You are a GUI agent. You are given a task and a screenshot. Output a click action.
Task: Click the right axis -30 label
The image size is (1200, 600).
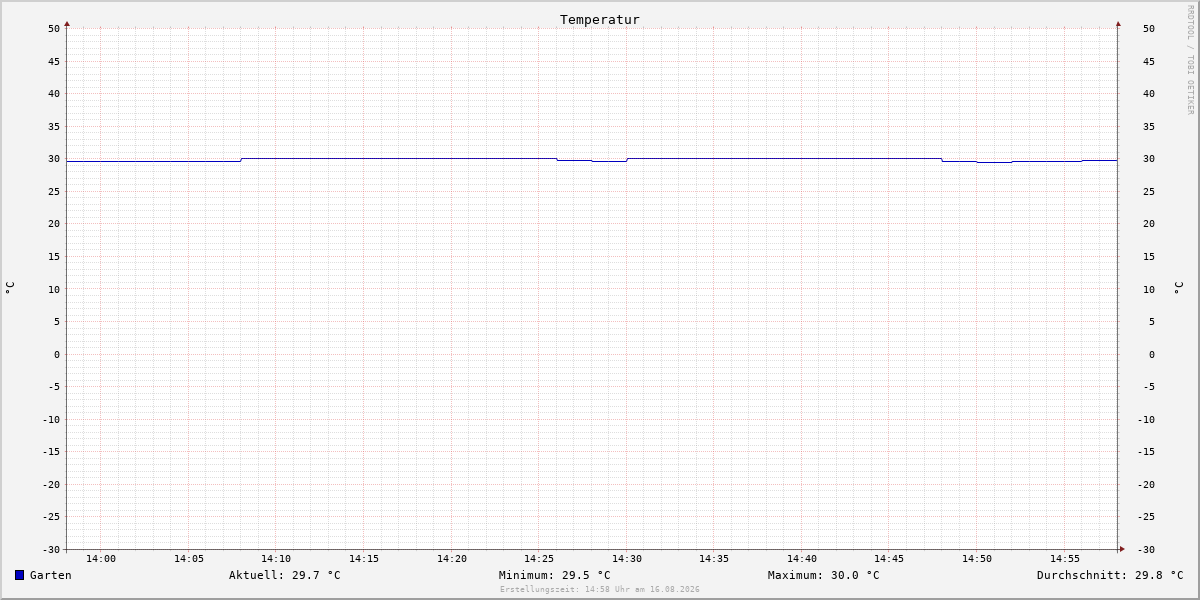(x=1149, y=549)
